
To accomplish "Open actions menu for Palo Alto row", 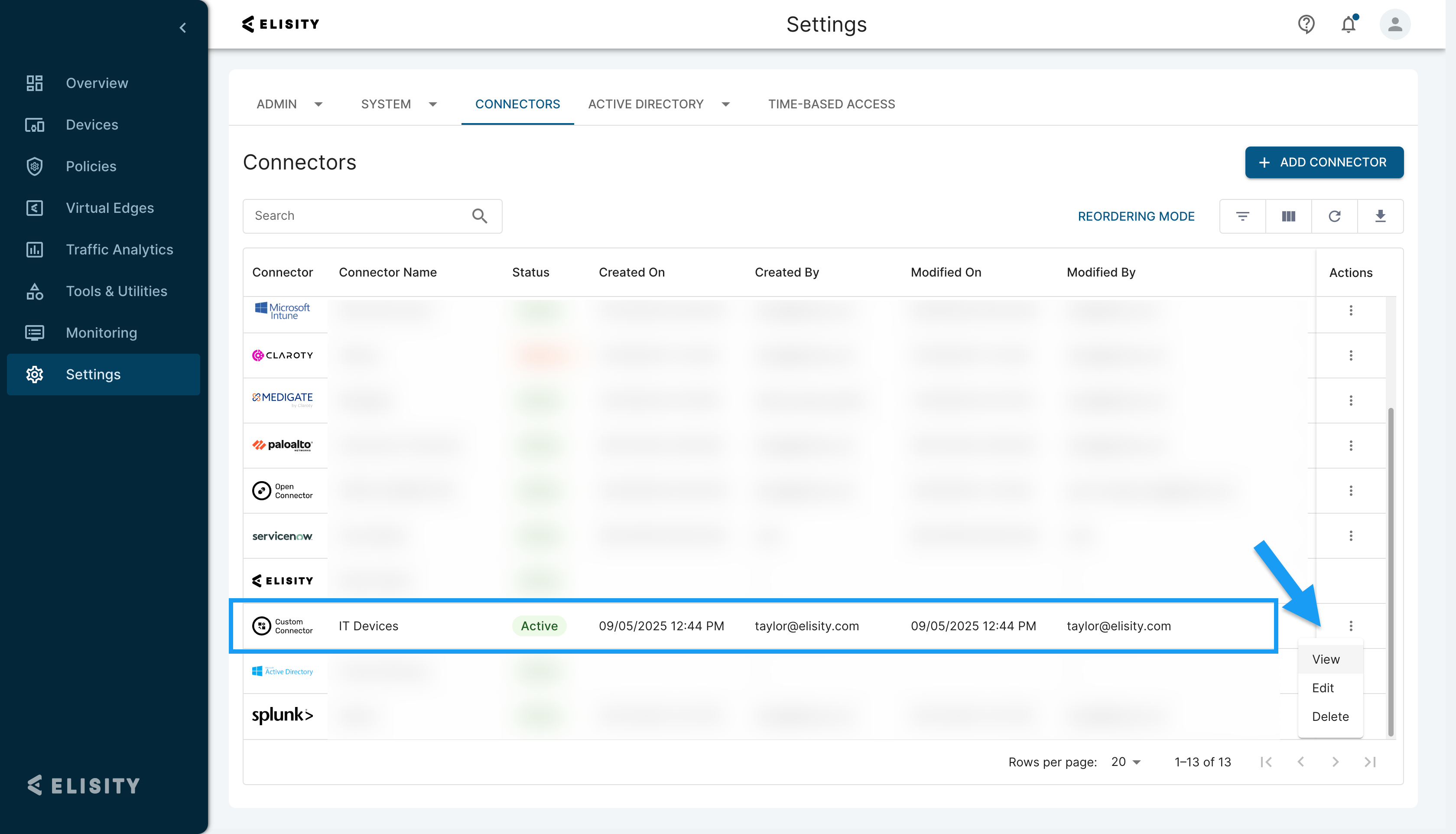I will [1351, 446].
